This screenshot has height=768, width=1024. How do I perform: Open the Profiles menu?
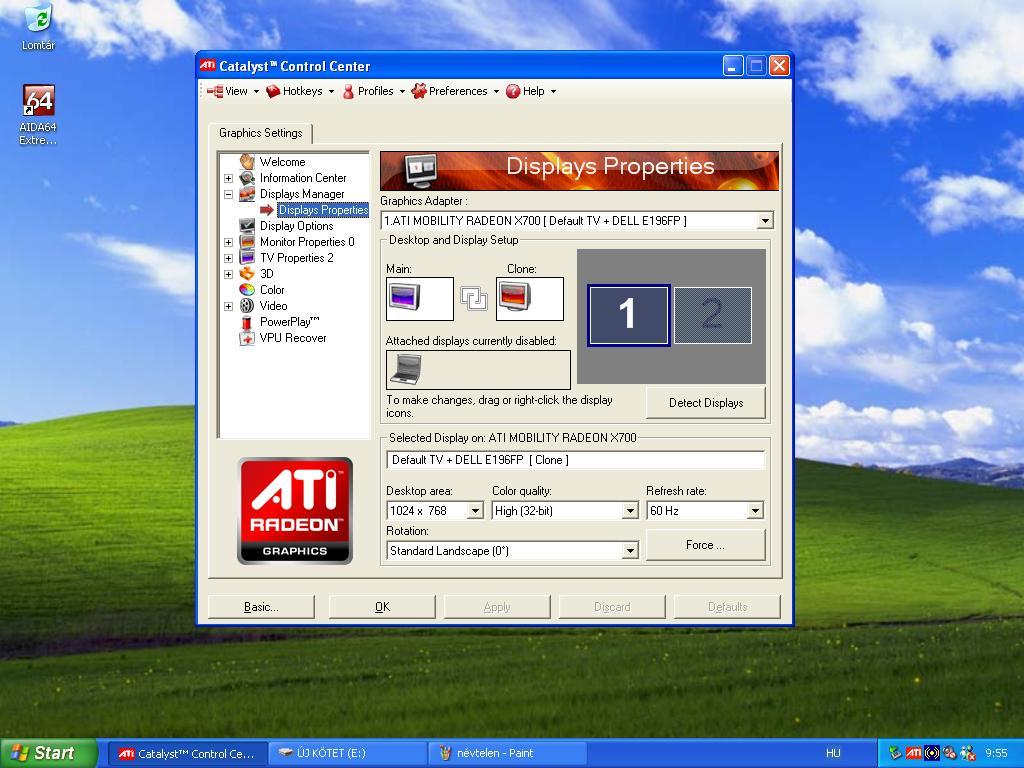(x=374, y=91)
